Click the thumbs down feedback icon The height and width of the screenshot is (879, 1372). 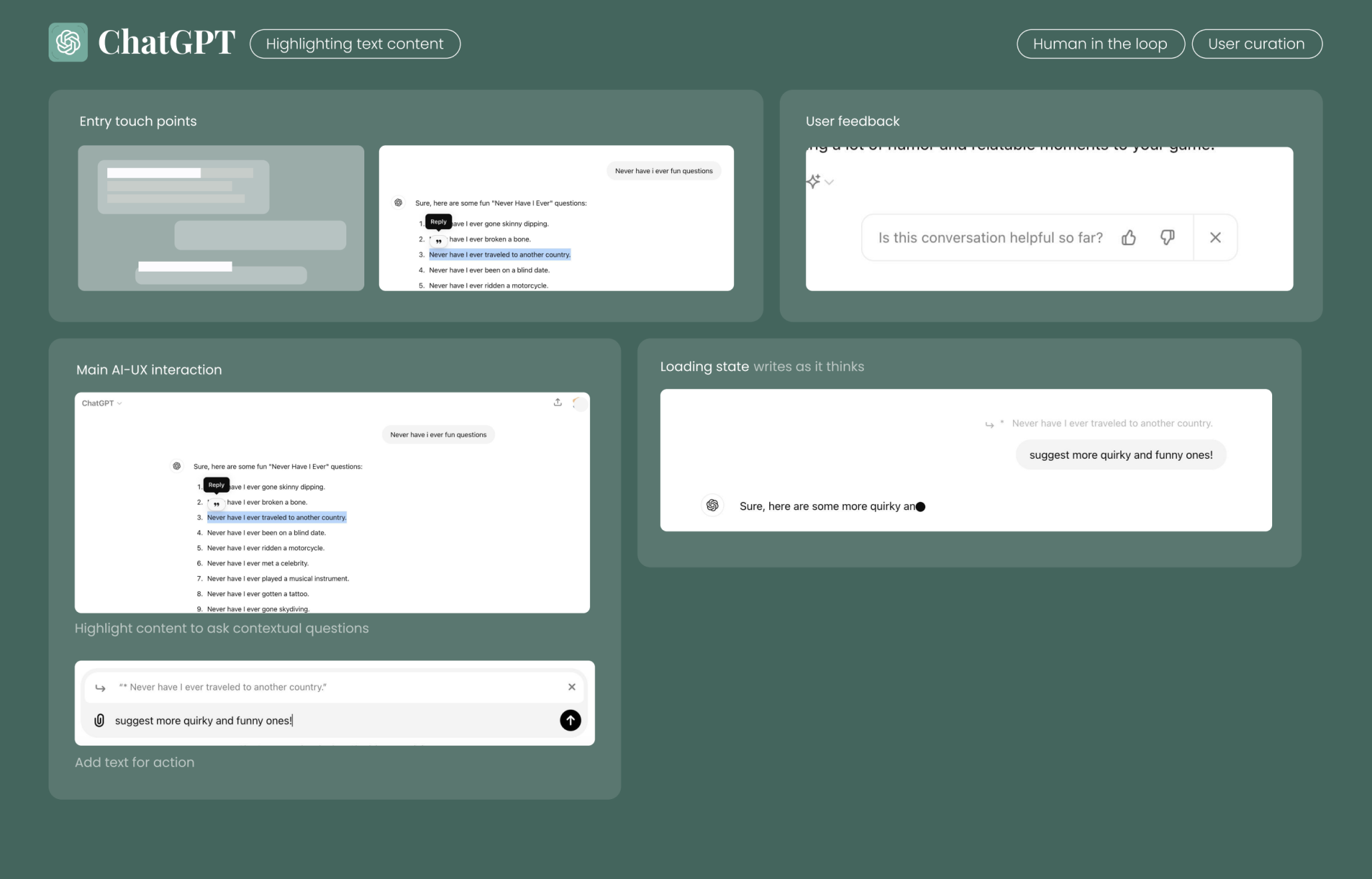tap(1167, 238)
